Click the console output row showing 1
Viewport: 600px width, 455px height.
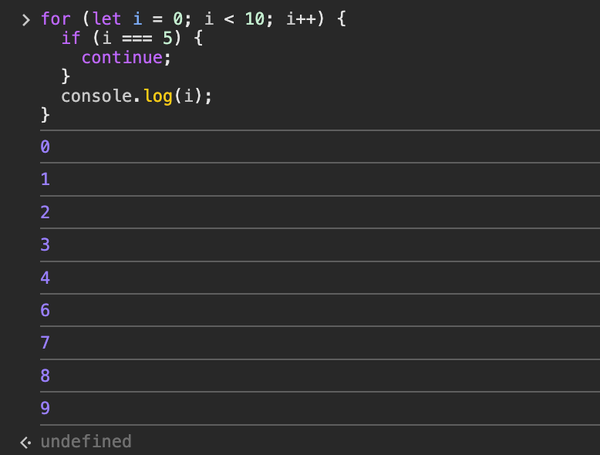point(45,180)
